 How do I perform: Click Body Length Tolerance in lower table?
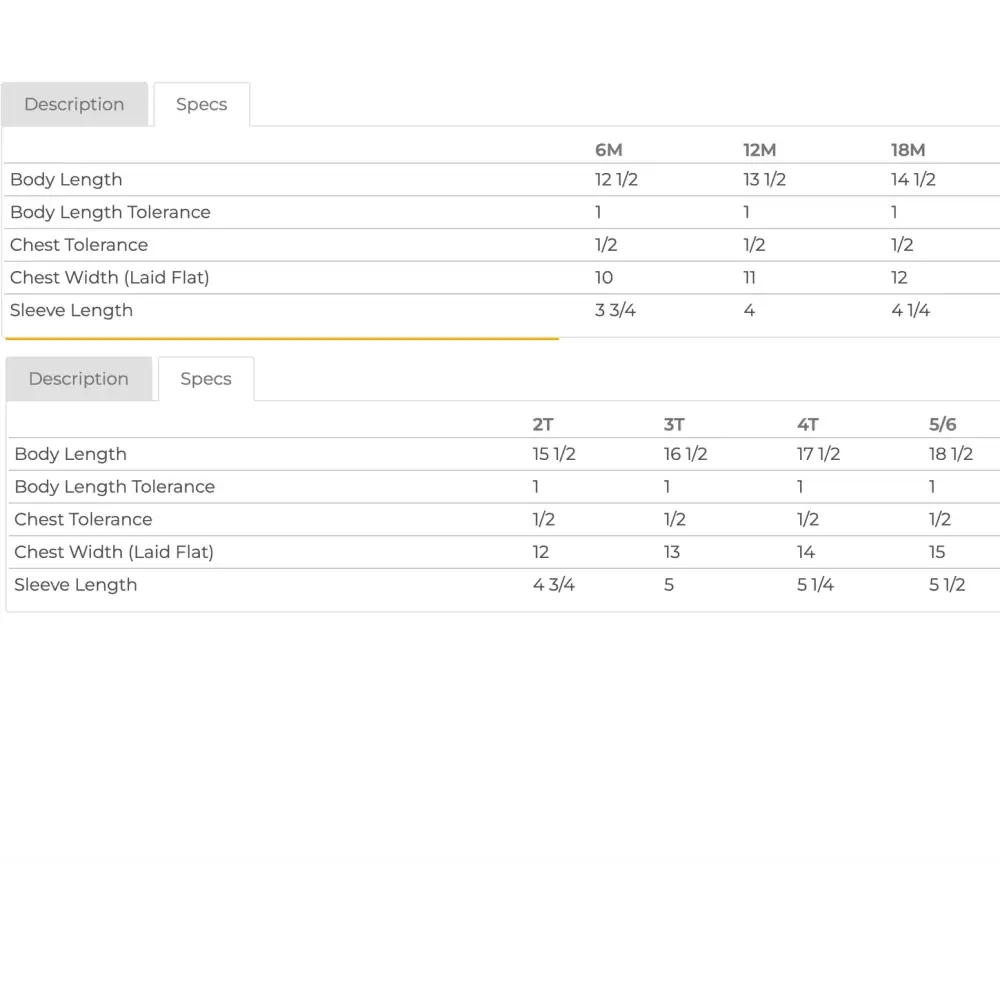[114, 487]
